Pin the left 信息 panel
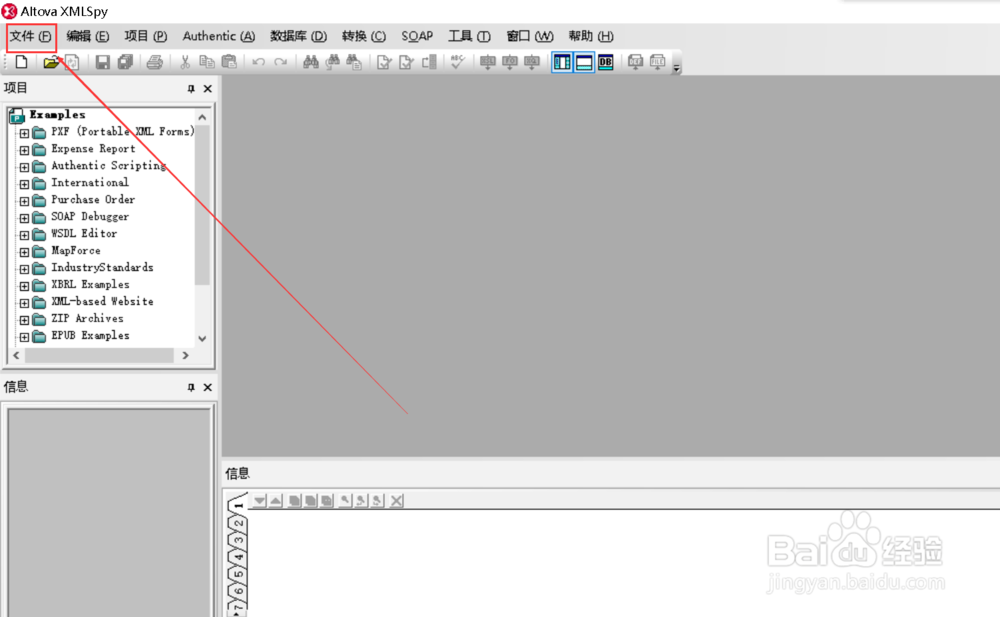 tap(191, 387)
